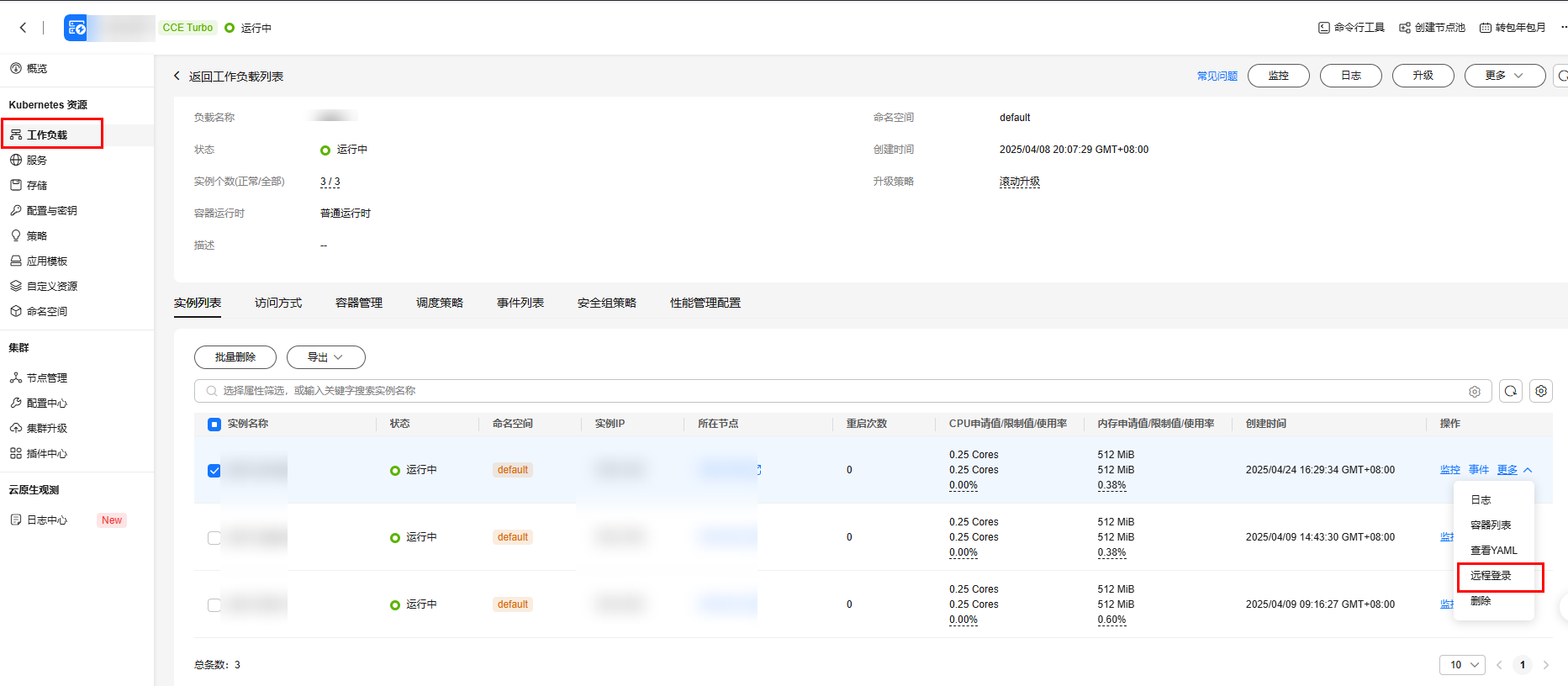Open the 更多 dropdown in top toolbar
This screenshot has width=1568, height=686.
coord(1504,76)
